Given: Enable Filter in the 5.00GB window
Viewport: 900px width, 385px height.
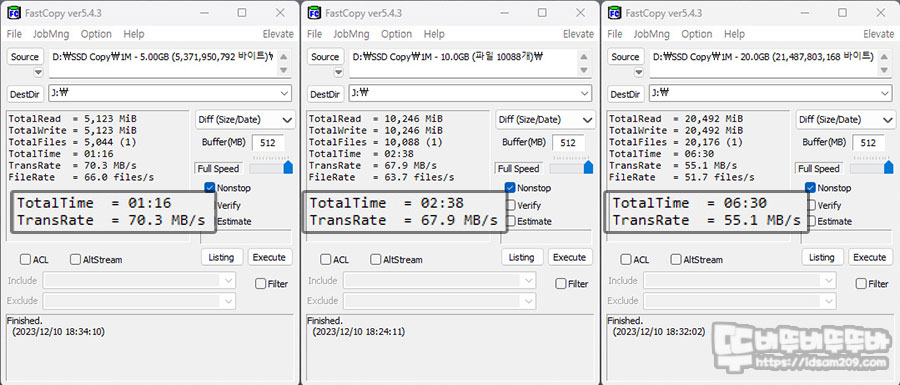Looking at the screenshot, I should tap(261, 283).
